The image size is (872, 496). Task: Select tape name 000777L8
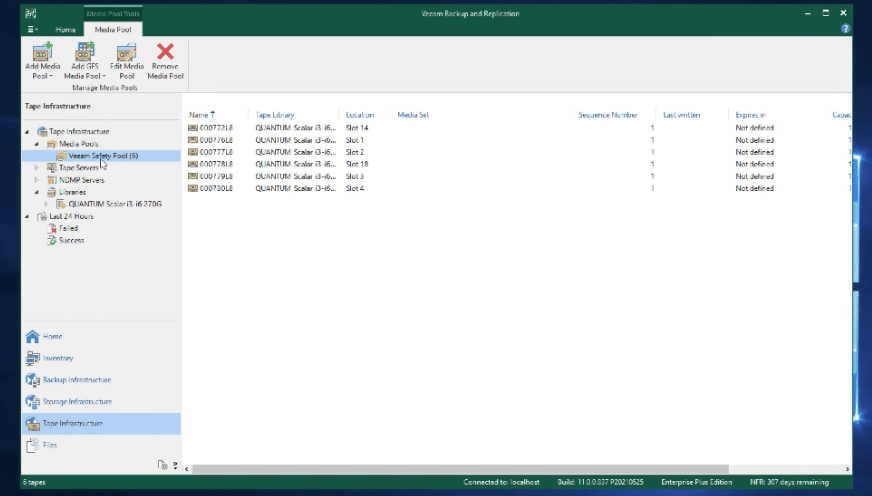[x=216, y=152]
